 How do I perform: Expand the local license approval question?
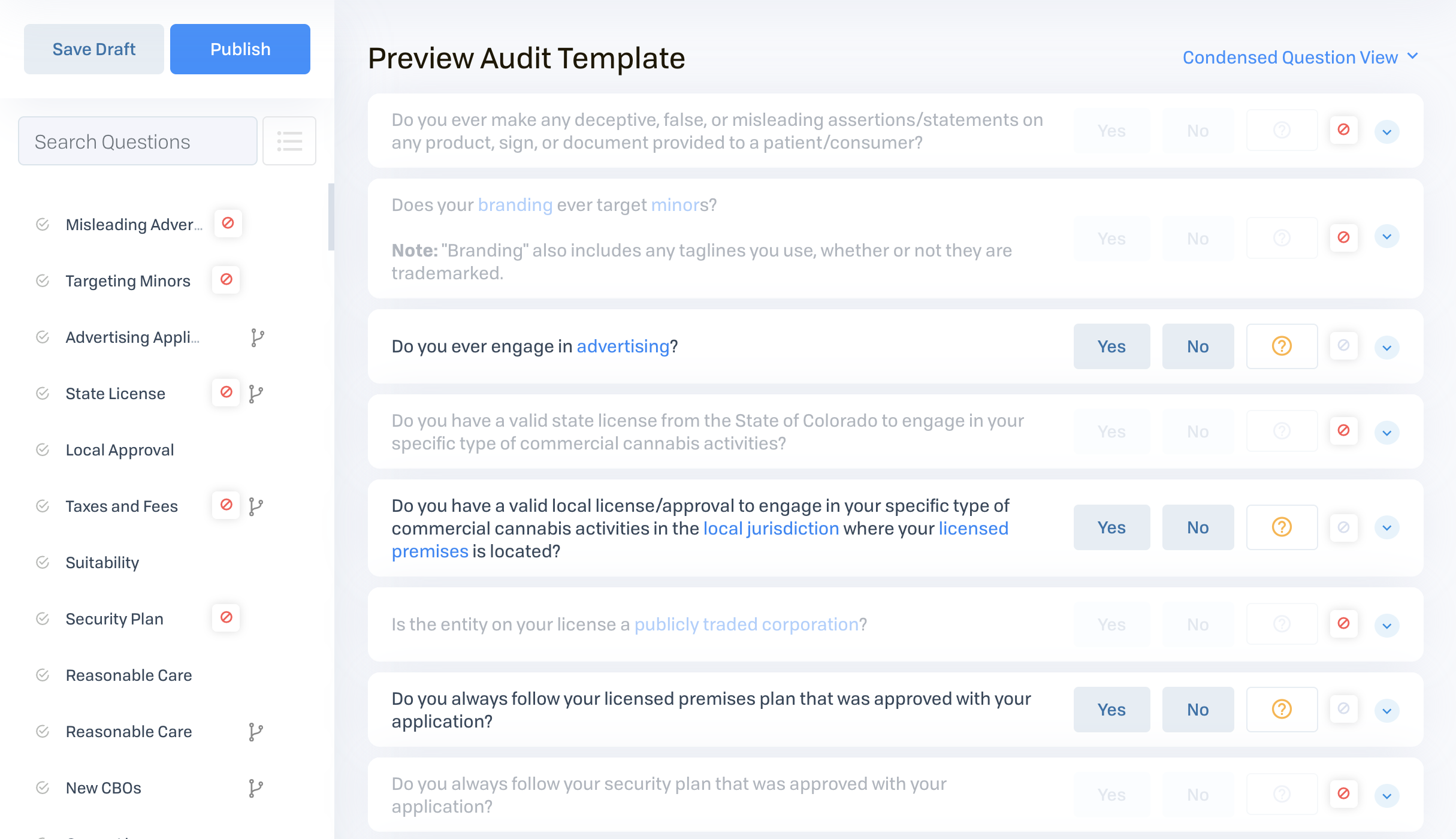[1386, 528]
